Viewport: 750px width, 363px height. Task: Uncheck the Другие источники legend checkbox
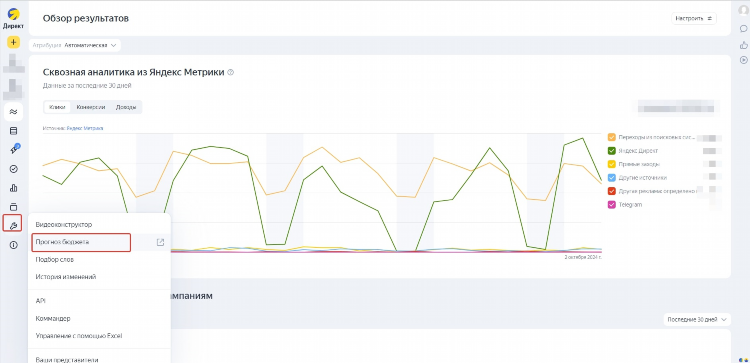pos(611,178)
